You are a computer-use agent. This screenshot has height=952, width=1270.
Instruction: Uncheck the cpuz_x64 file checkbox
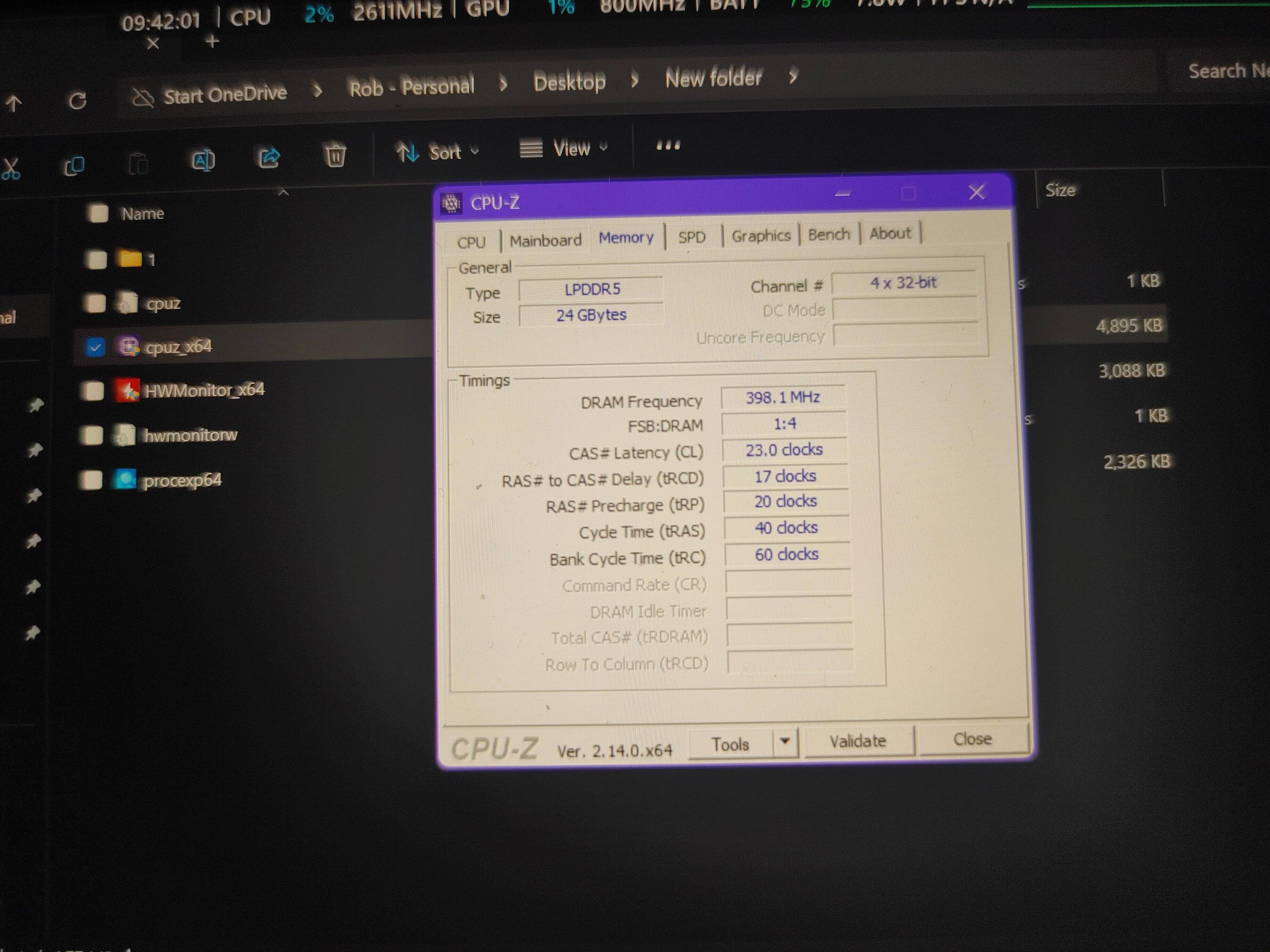pyautogui.click(x=95, y=347)
